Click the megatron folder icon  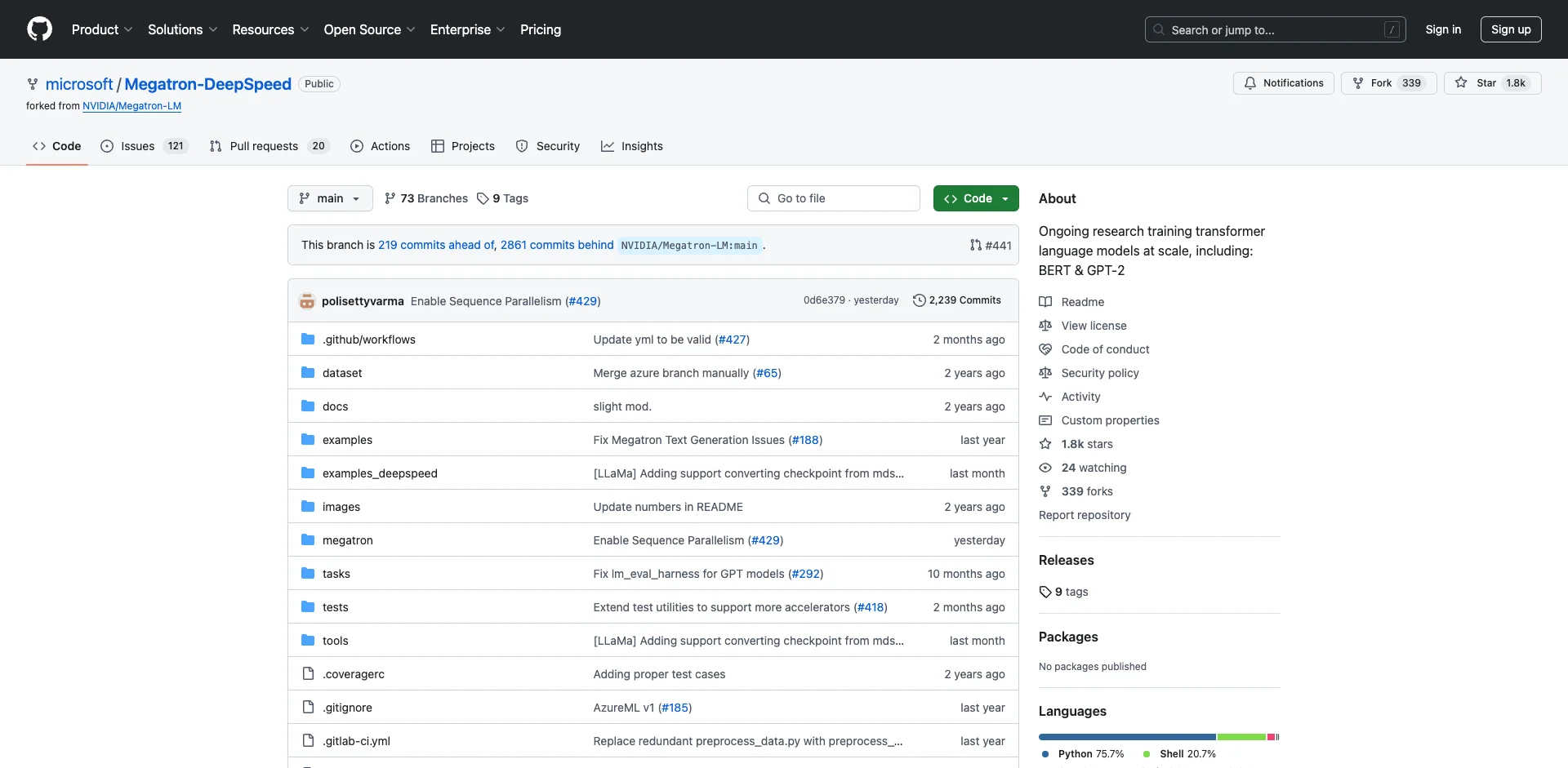(308, 540)
